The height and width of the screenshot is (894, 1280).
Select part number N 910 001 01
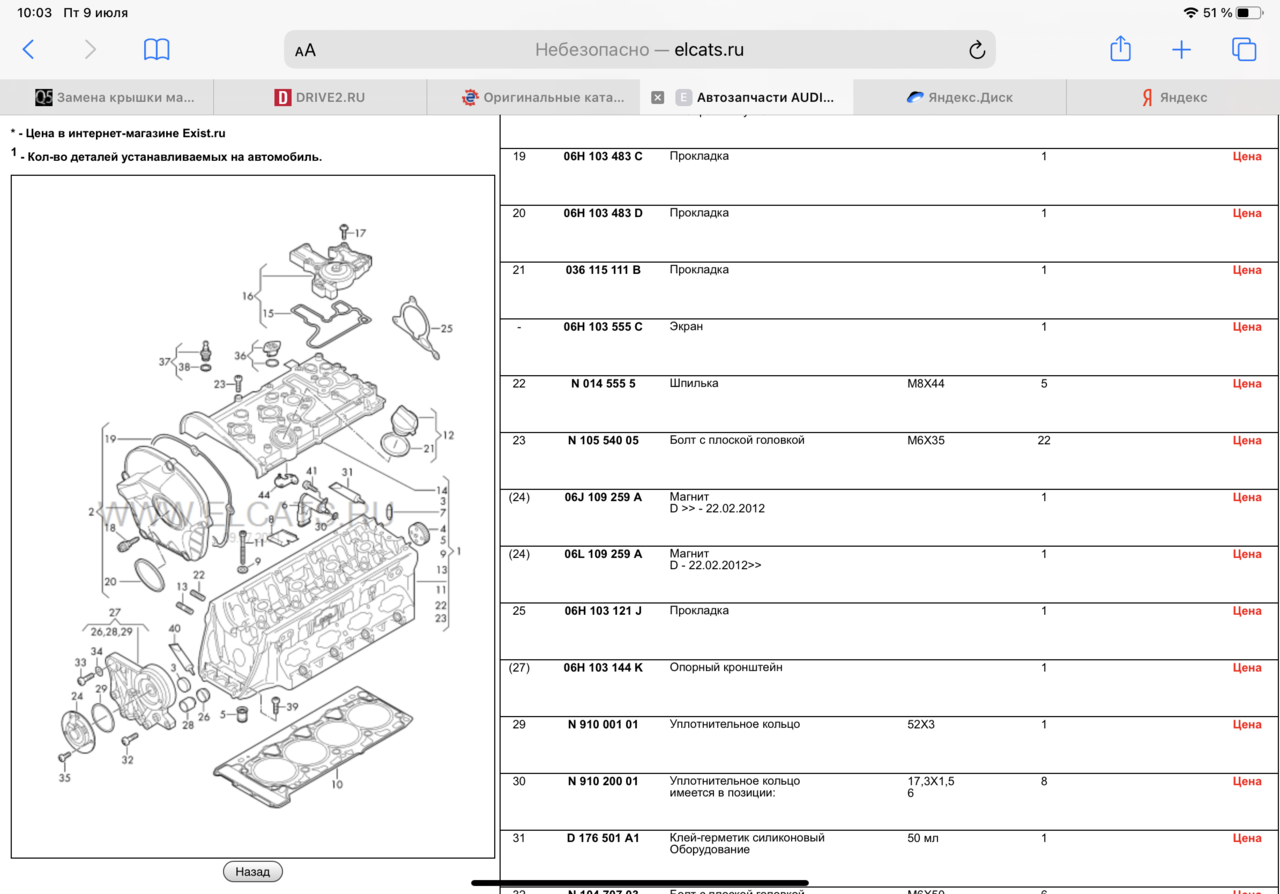pos(603,725)
